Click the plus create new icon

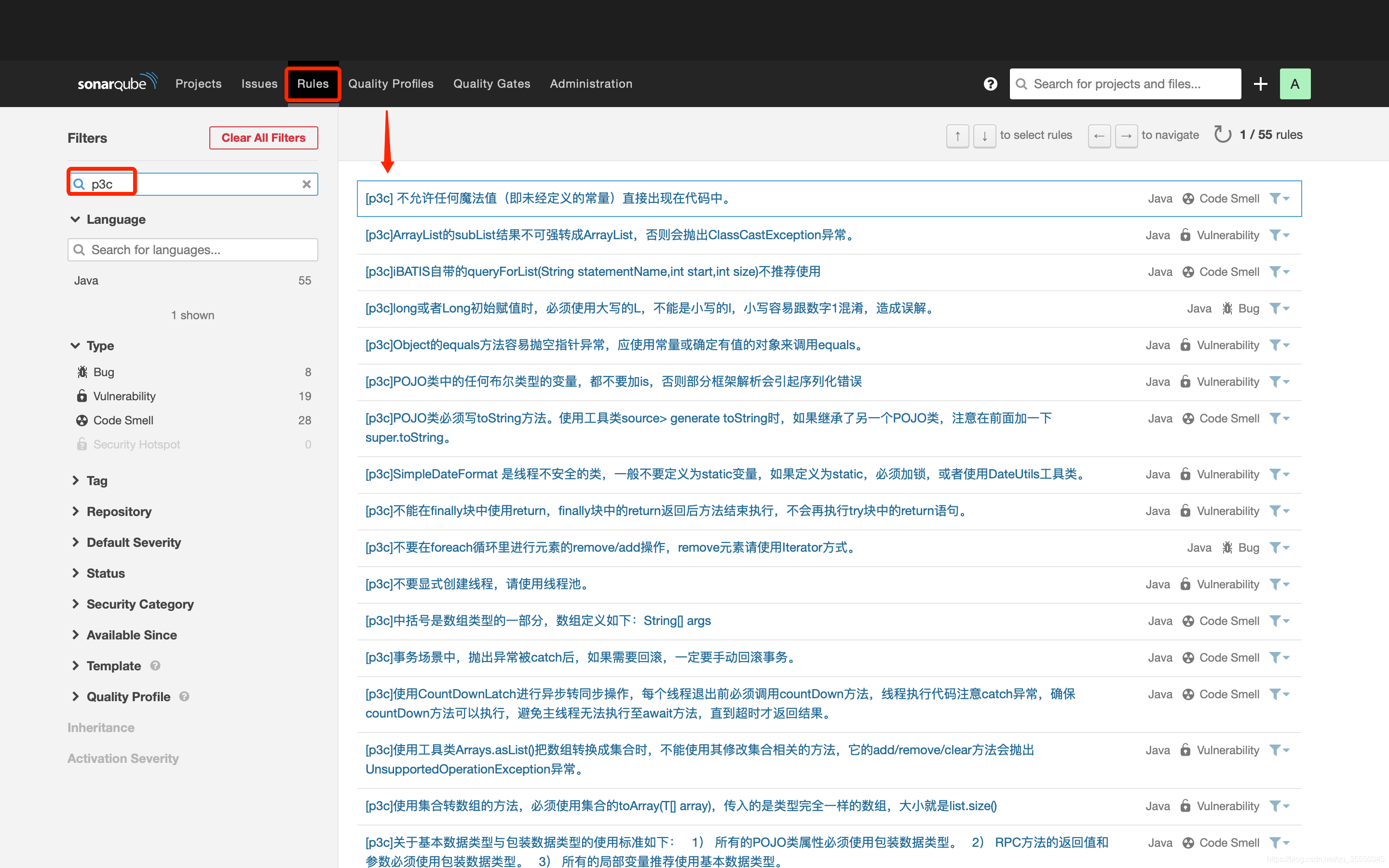coord(1260,84)
